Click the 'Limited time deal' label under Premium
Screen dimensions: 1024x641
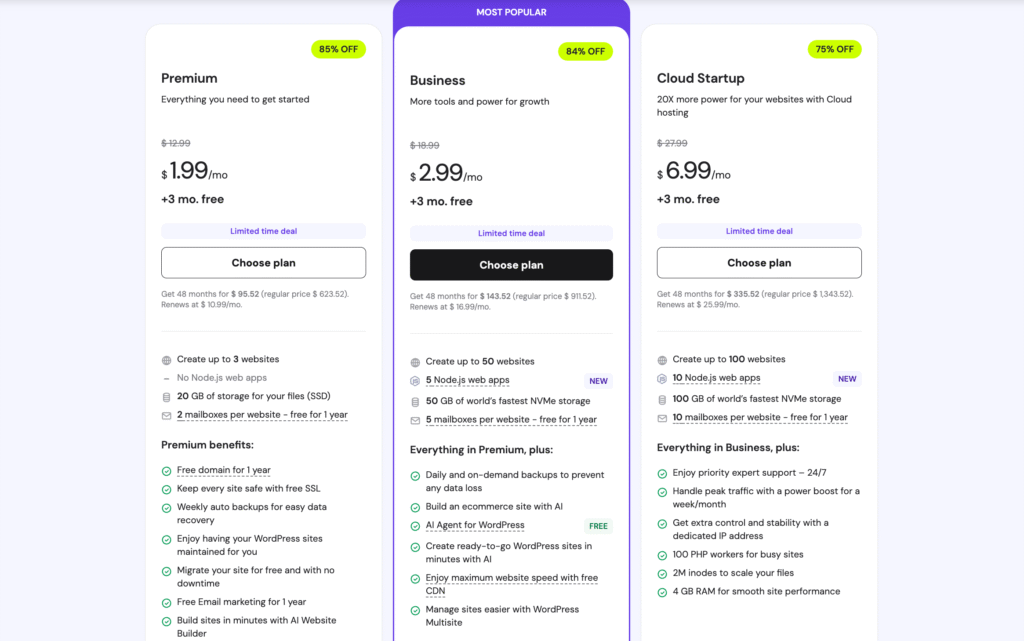263,232
